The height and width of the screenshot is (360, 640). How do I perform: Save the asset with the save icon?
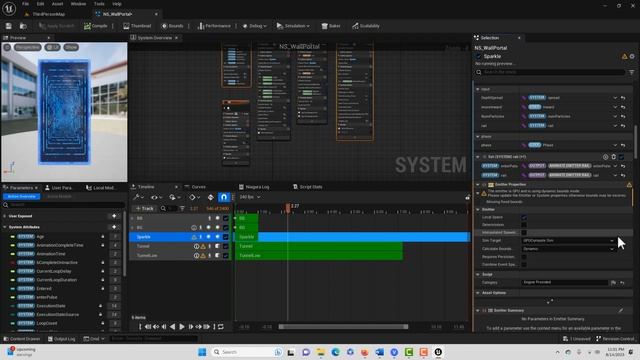(9, 26)
